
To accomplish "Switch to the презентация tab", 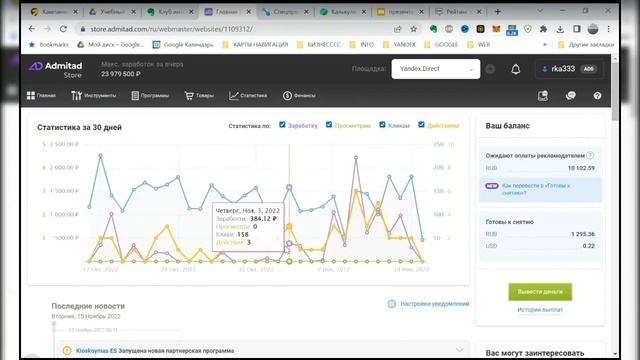I will coord(399,12).
